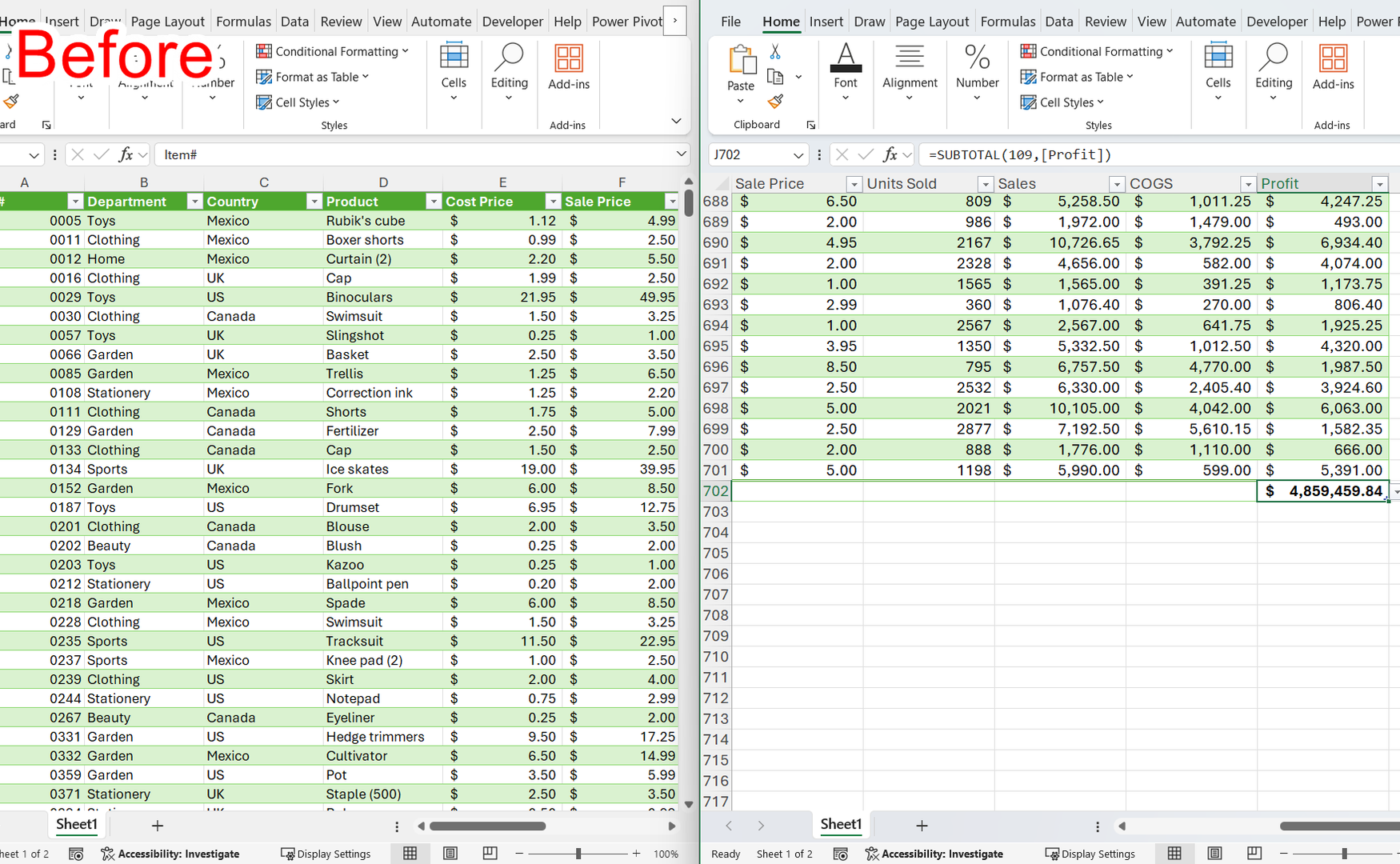The width and height of the screenshot is (1400, 864).
Task: Click Accessibility: Investigate in right status bar
Action: [x=934, y=854]
